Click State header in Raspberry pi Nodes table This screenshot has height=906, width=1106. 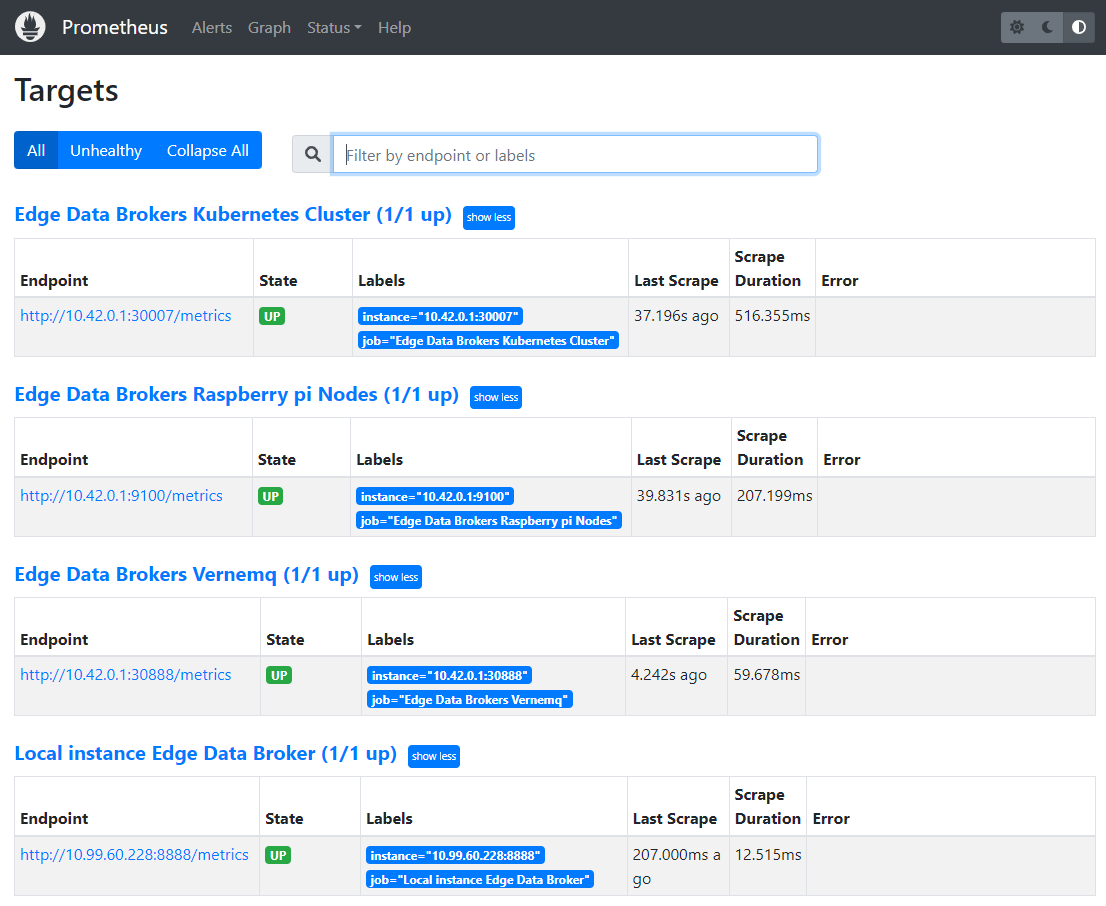pyautogui.click(x=276, y=459)
